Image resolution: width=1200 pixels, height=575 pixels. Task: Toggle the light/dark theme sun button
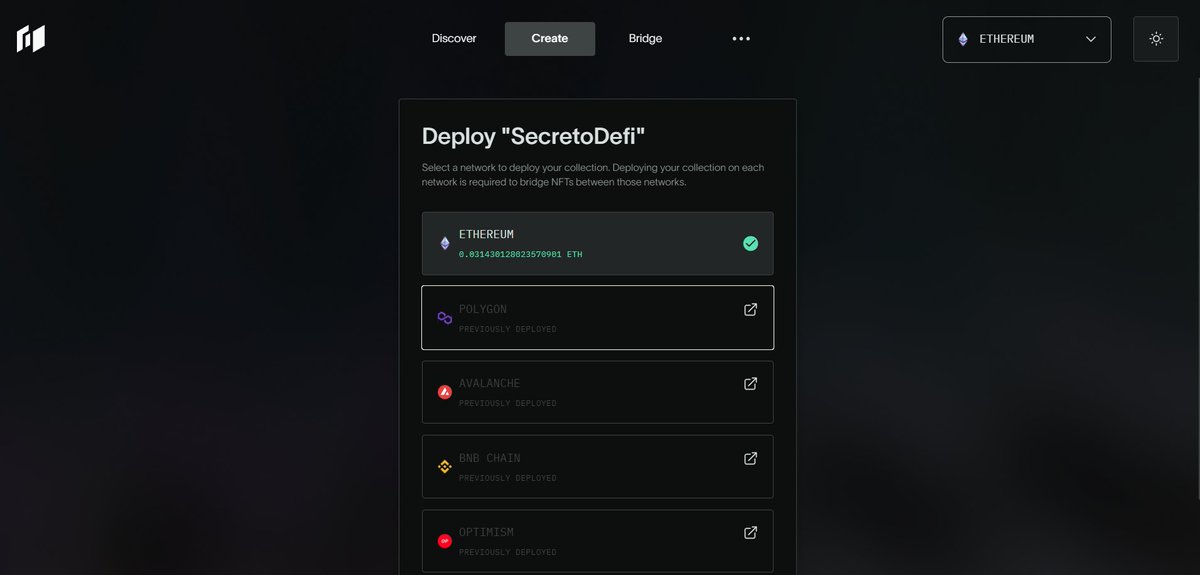coord(1156,39)
